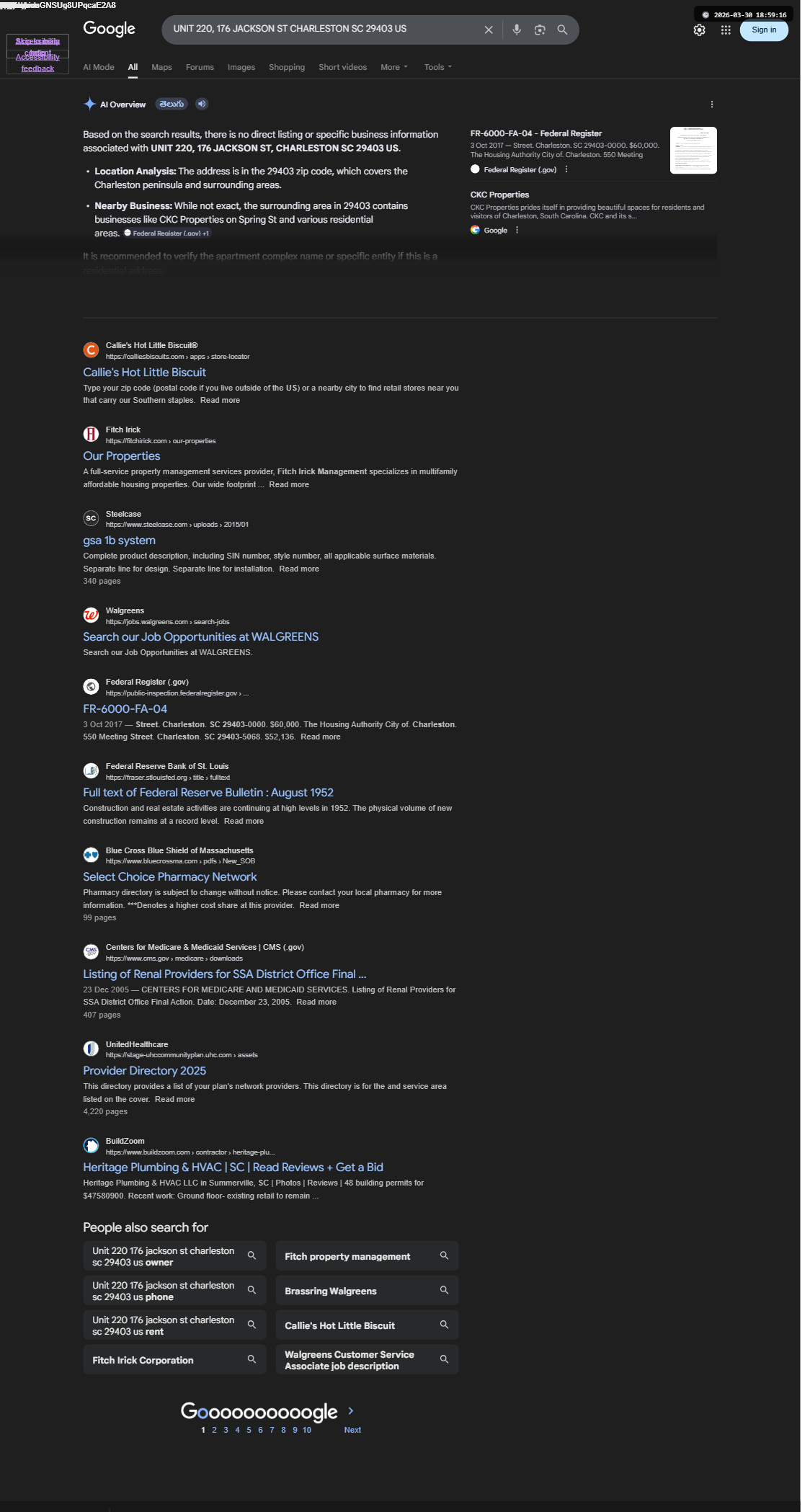Go to next results page arrow
The width and height of the screenshot is (810, 1512).
tap(351, 1410)
